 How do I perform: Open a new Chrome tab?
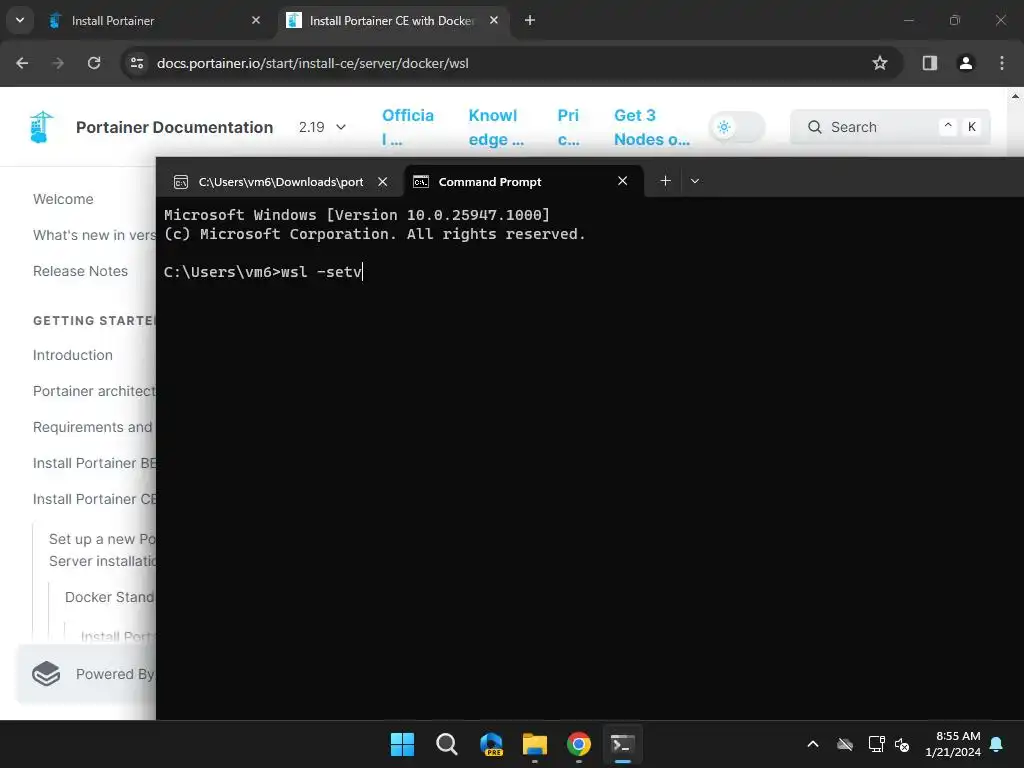click(x=530, y=21)
